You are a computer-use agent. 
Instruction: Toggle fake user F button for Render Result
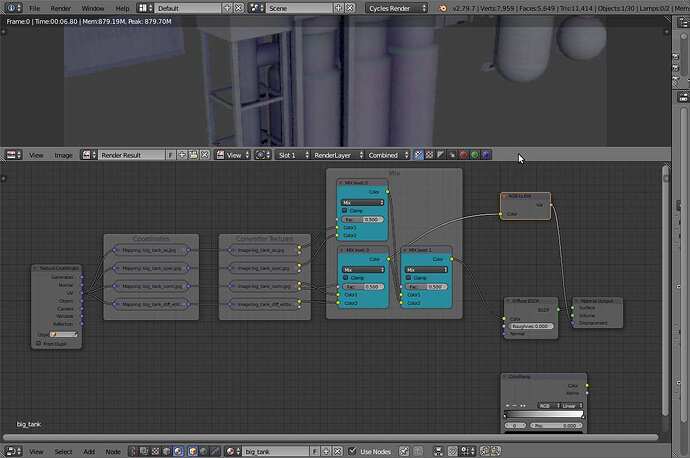[171, 155]
